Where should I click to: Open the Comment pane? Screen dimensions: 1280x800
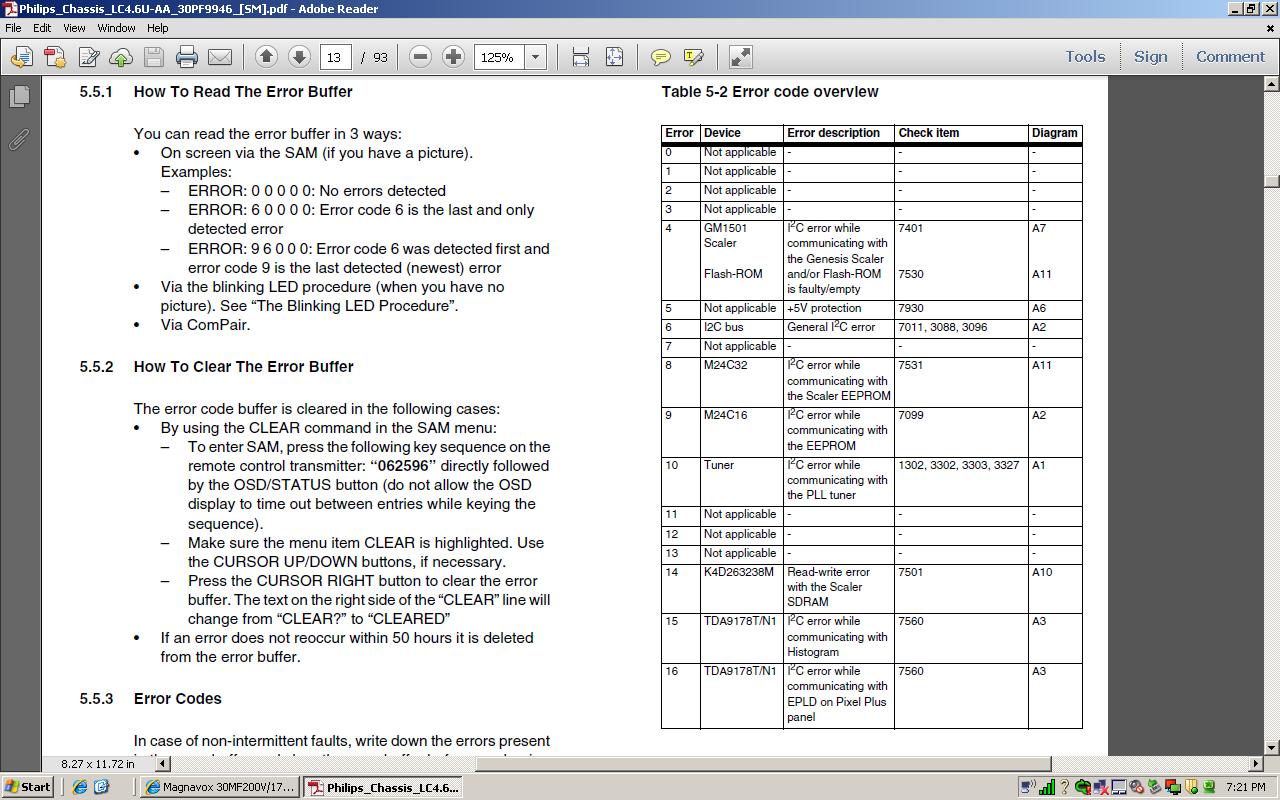[1230, 57]
